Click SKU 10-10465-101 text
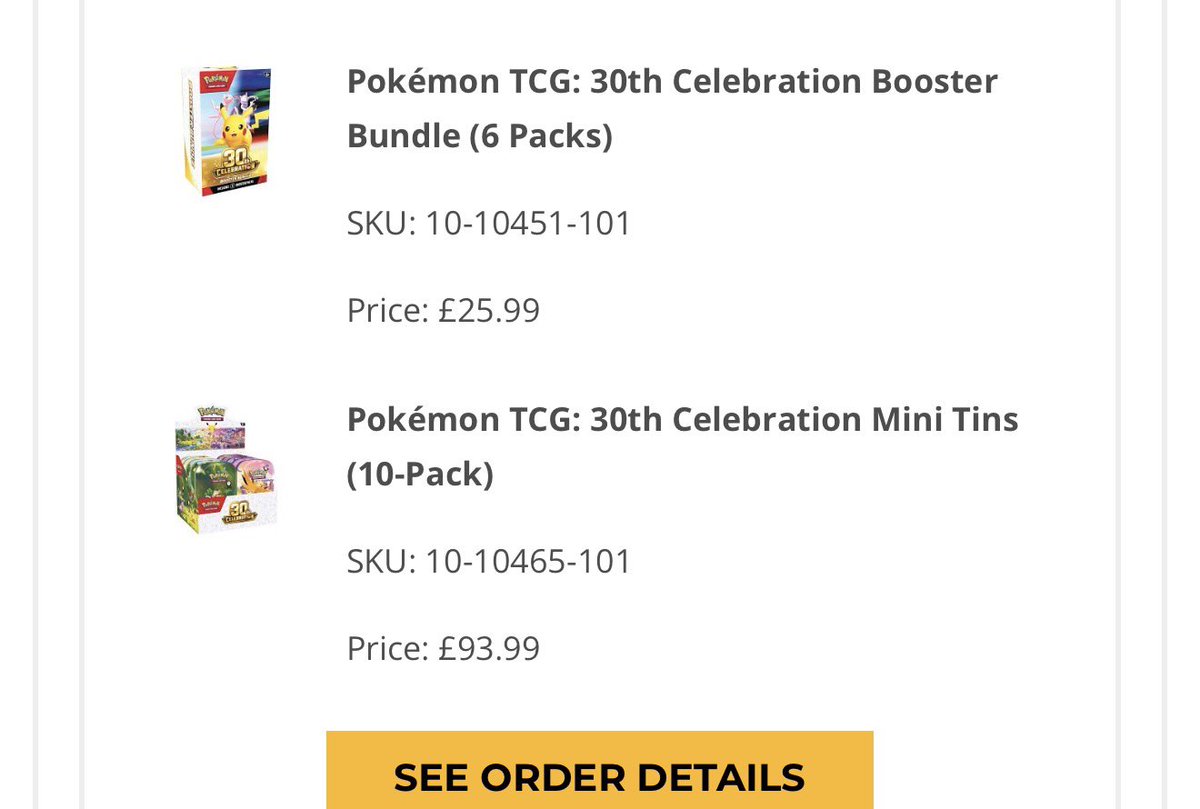 [489, 561]
